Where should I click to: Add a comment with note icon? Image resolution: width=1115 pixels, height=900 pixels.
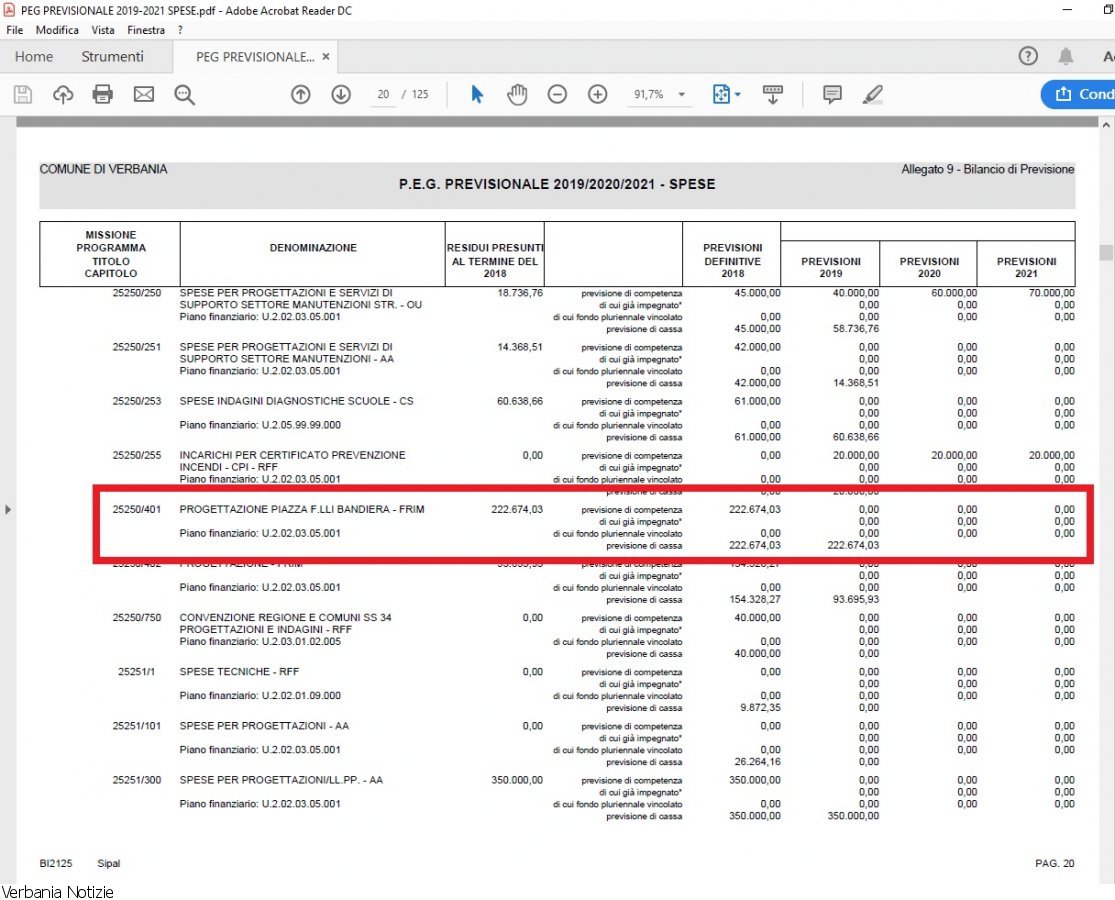(832, 94)
